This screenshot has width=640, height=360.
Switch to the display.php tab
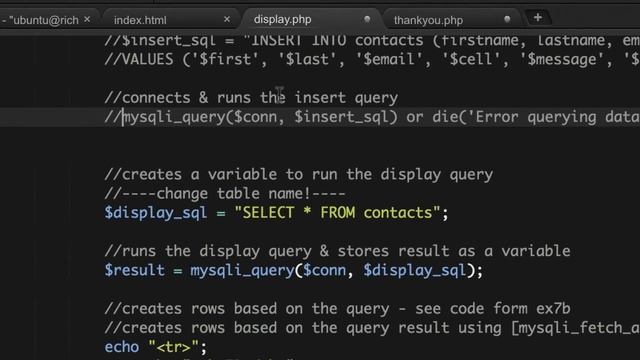[282, 19]
